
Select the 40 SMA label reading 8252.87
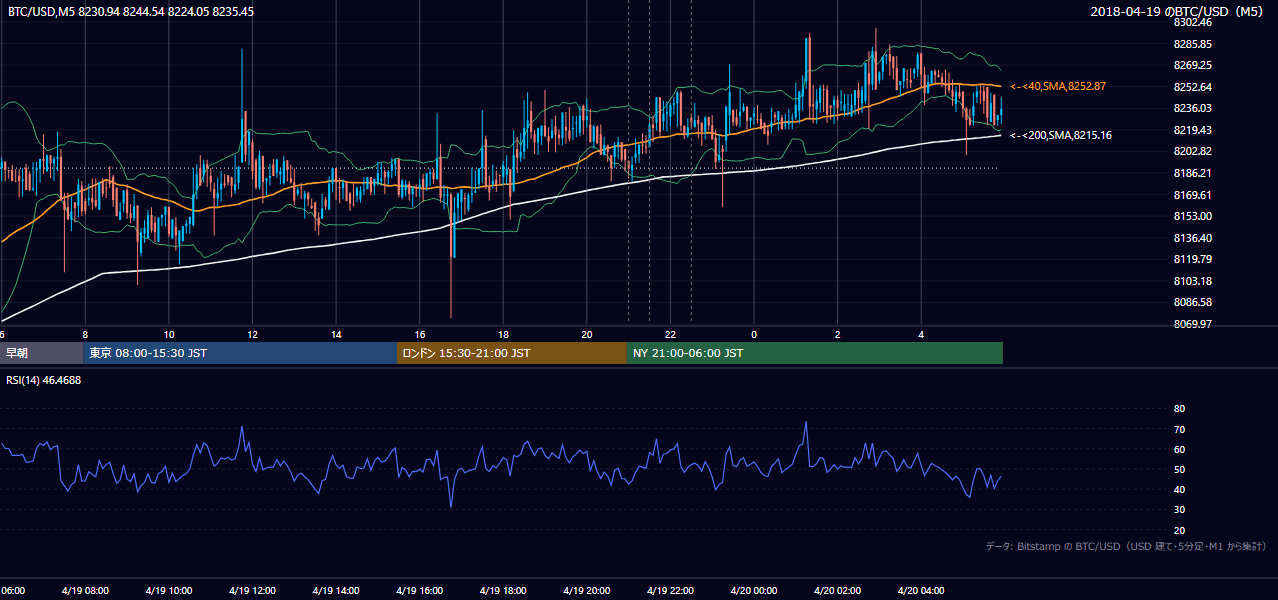coord(1058,87)
